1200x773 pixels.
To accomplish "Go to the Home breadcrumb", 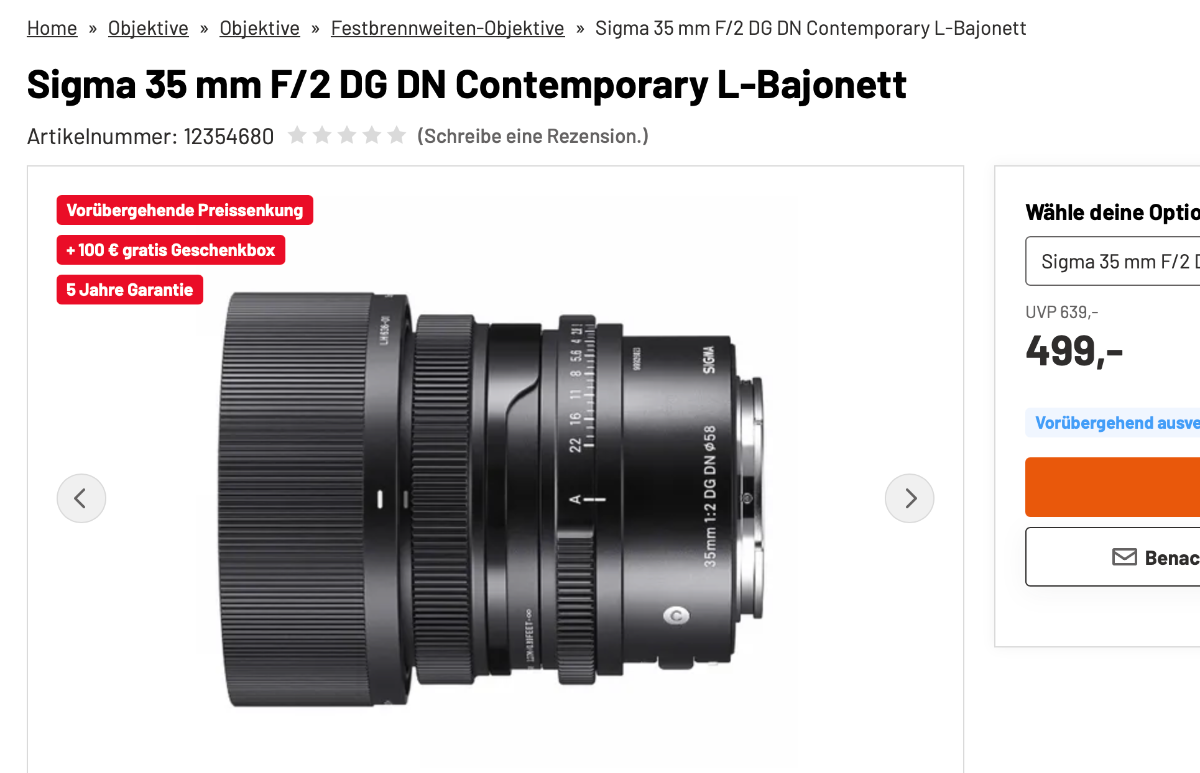I will pyautogui.click(x=52, y=28).
